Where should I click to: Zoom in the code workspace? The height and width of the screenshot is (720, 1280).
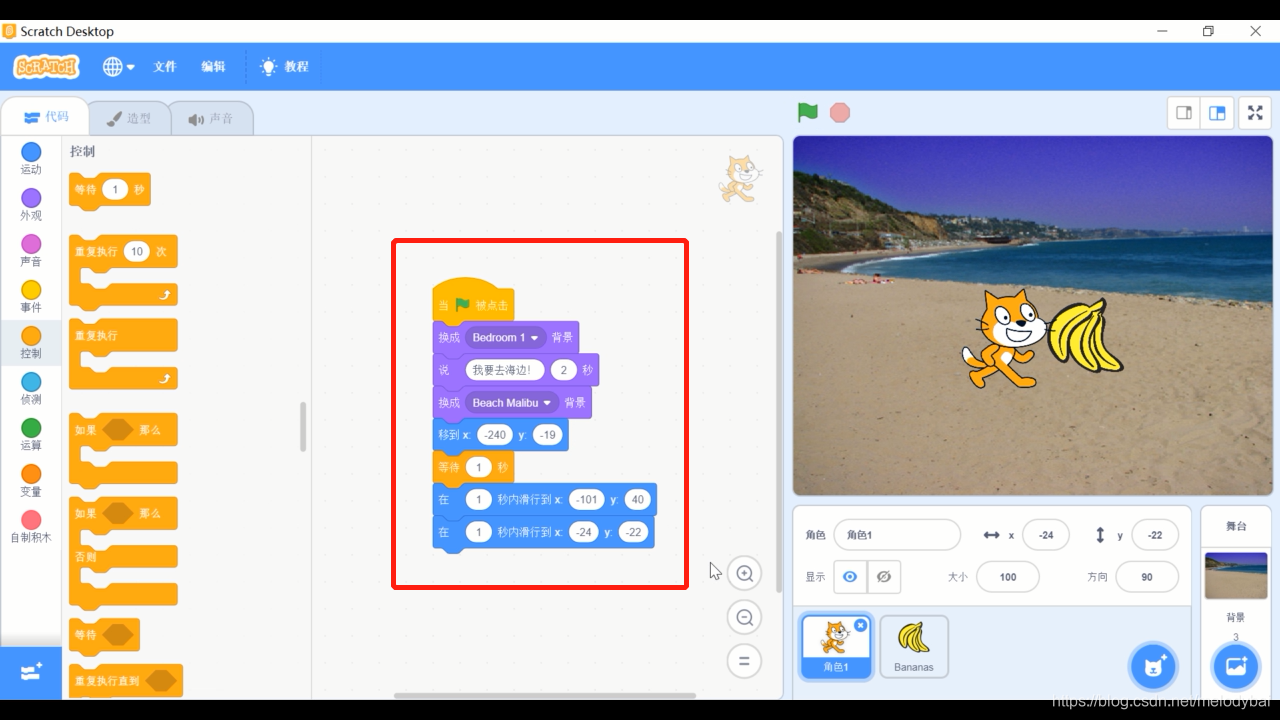pos(744,573)
